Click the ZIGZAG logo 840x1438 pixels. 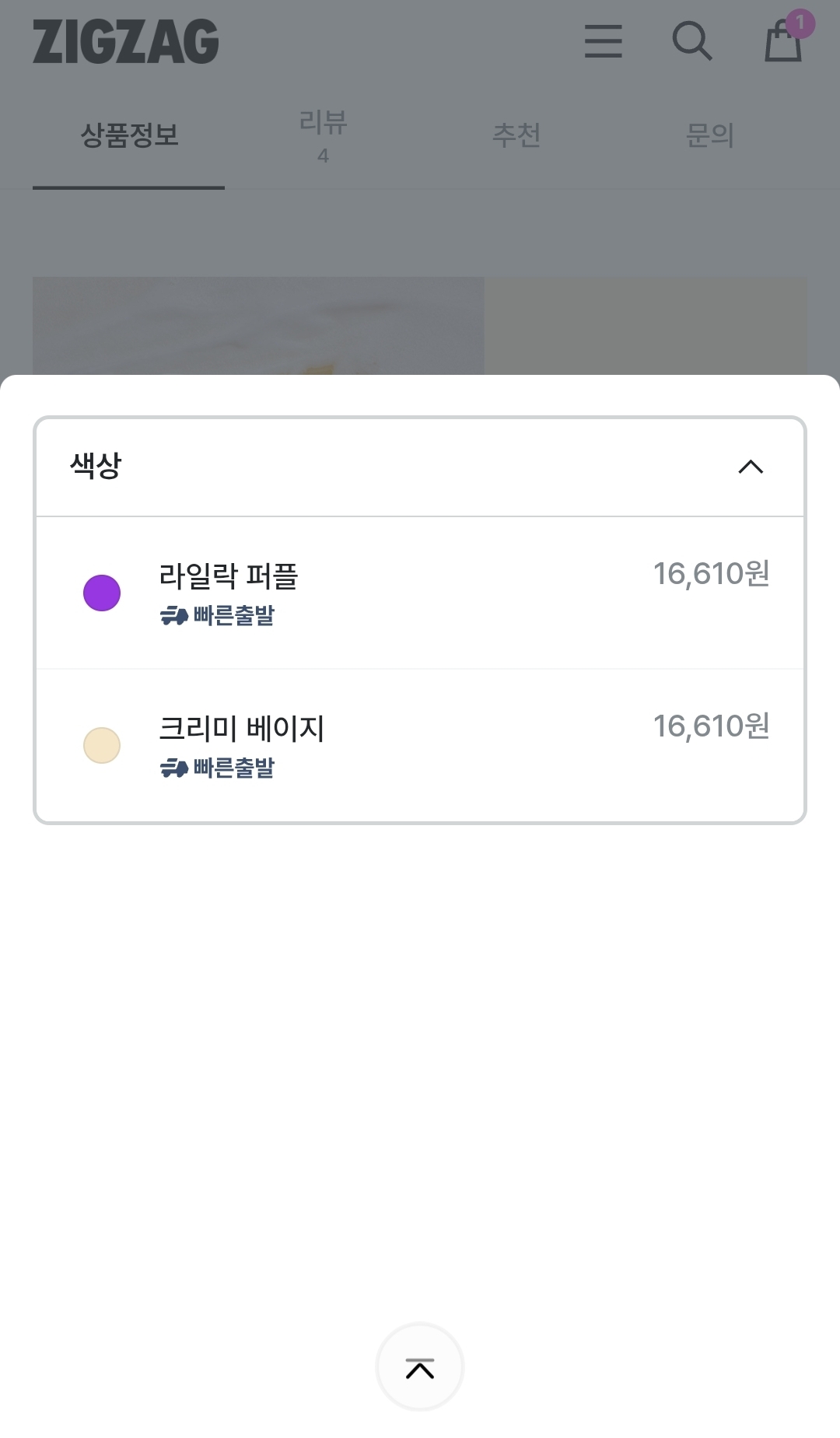(126, 42)
